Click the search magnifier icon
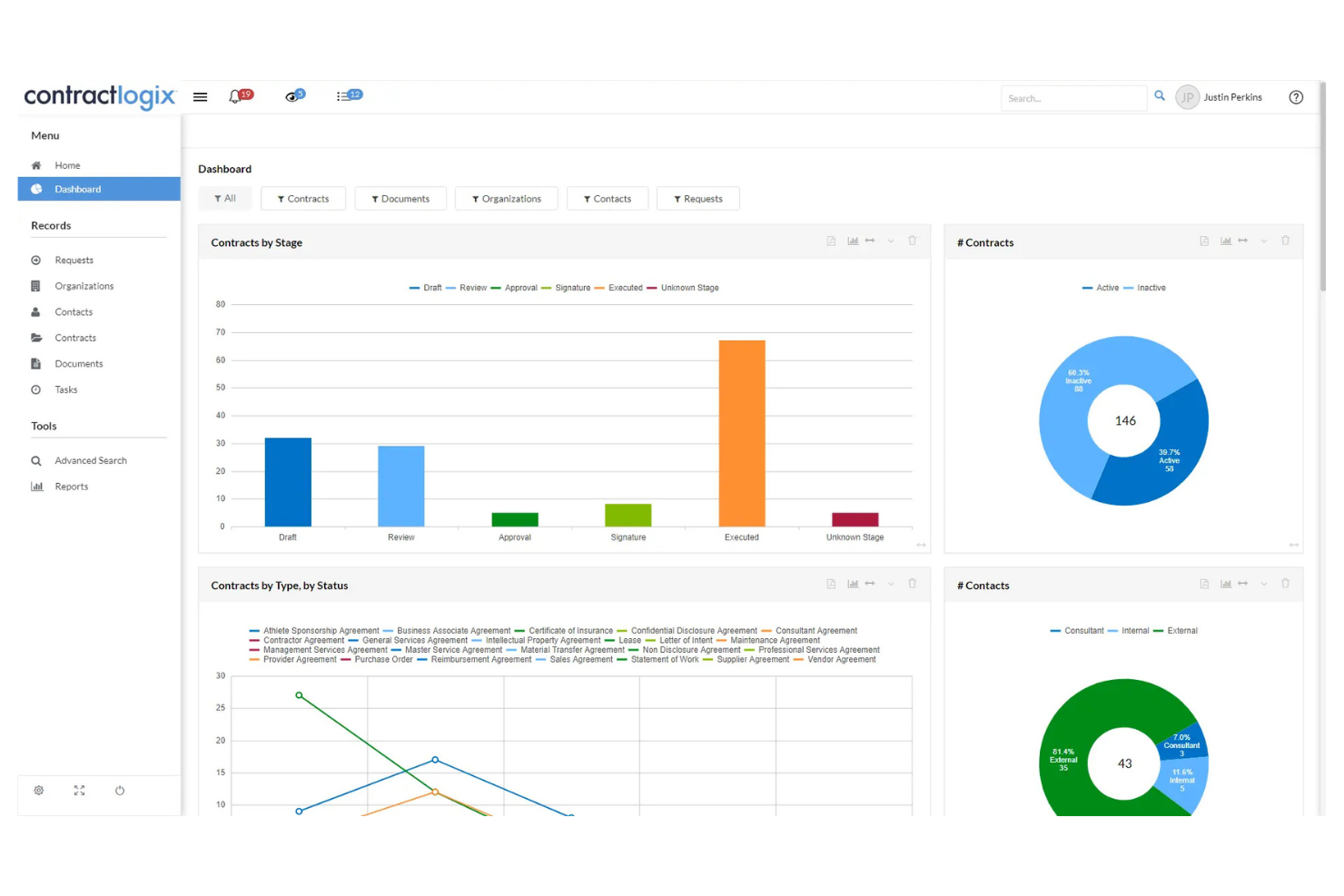Image resolution: width=1344 pixels, height=896 pixels. [1160, 95]
